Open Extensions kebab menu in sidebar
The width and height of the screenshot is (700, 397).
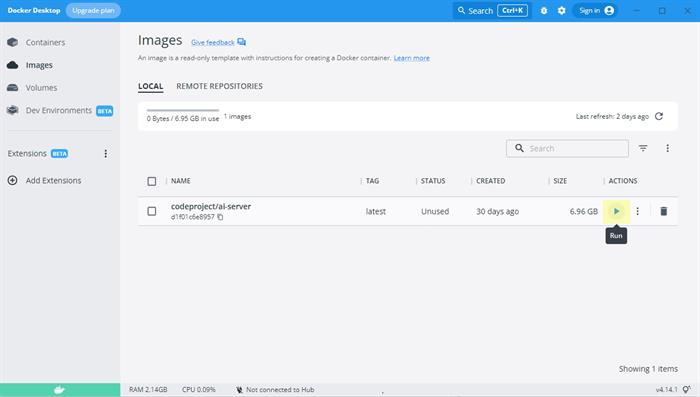point(105,154)
